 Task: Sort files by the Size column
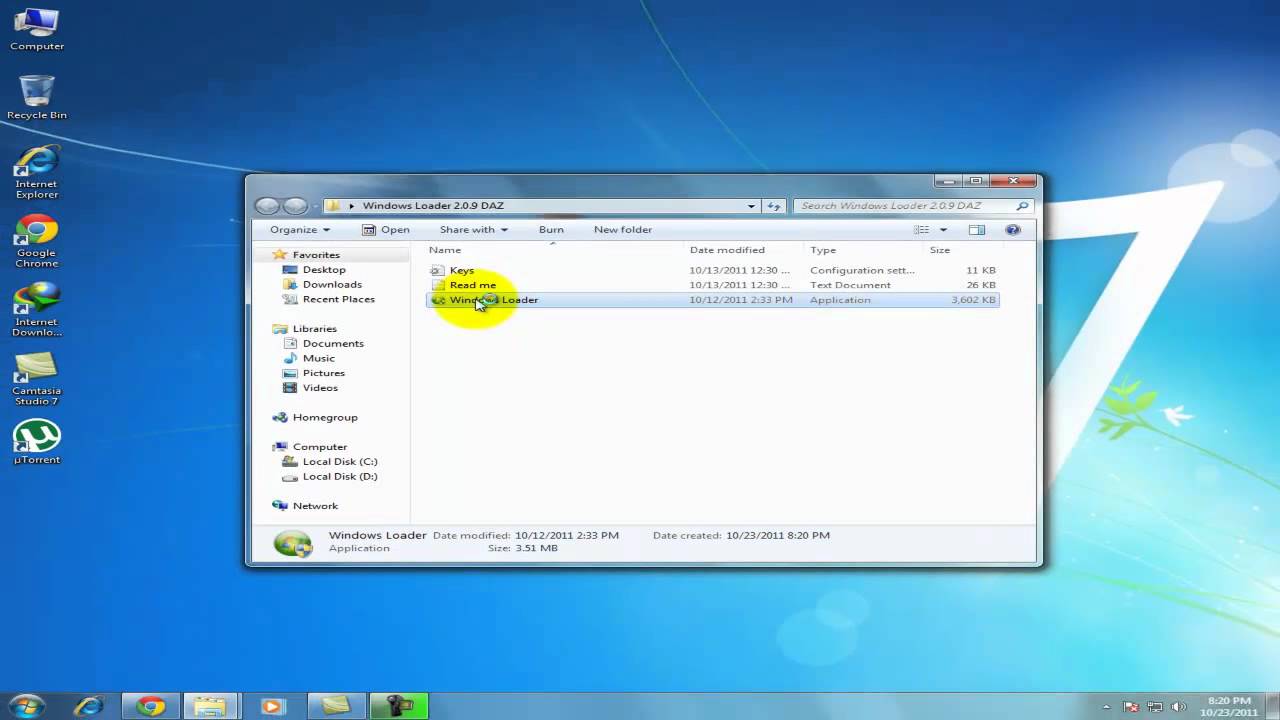[x=963, y=250]
